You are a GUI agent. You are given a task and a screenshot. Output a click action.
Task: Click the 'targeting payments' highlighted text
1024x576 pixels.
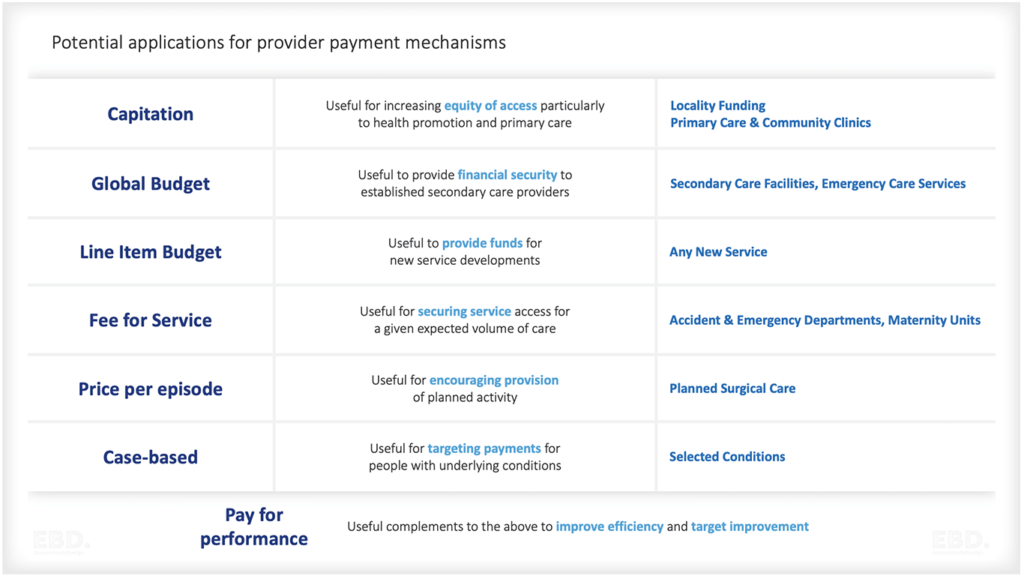[484, 448]
